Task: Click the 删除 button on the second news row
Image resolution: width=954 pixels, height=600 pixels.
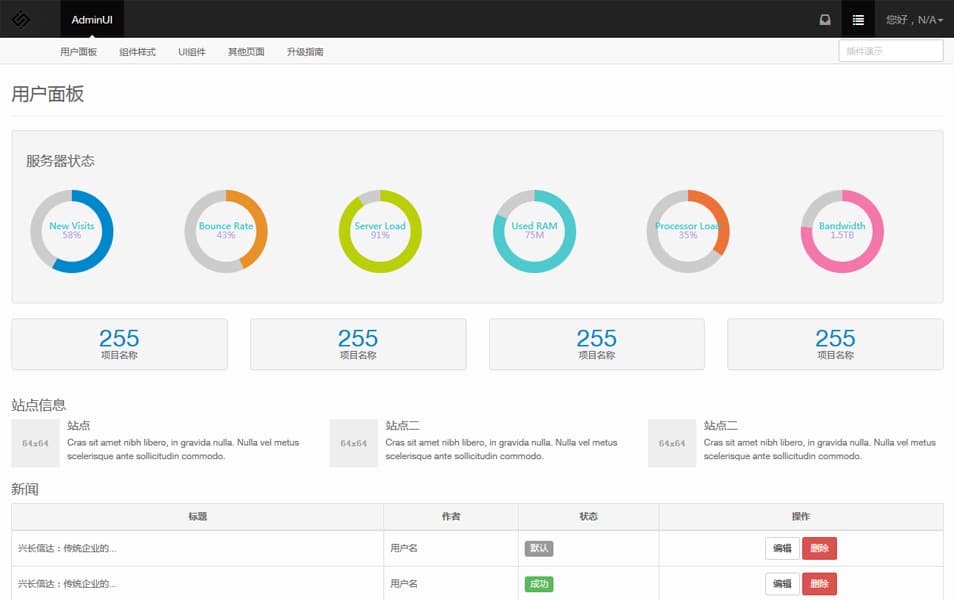Action: tap(821, 583)
